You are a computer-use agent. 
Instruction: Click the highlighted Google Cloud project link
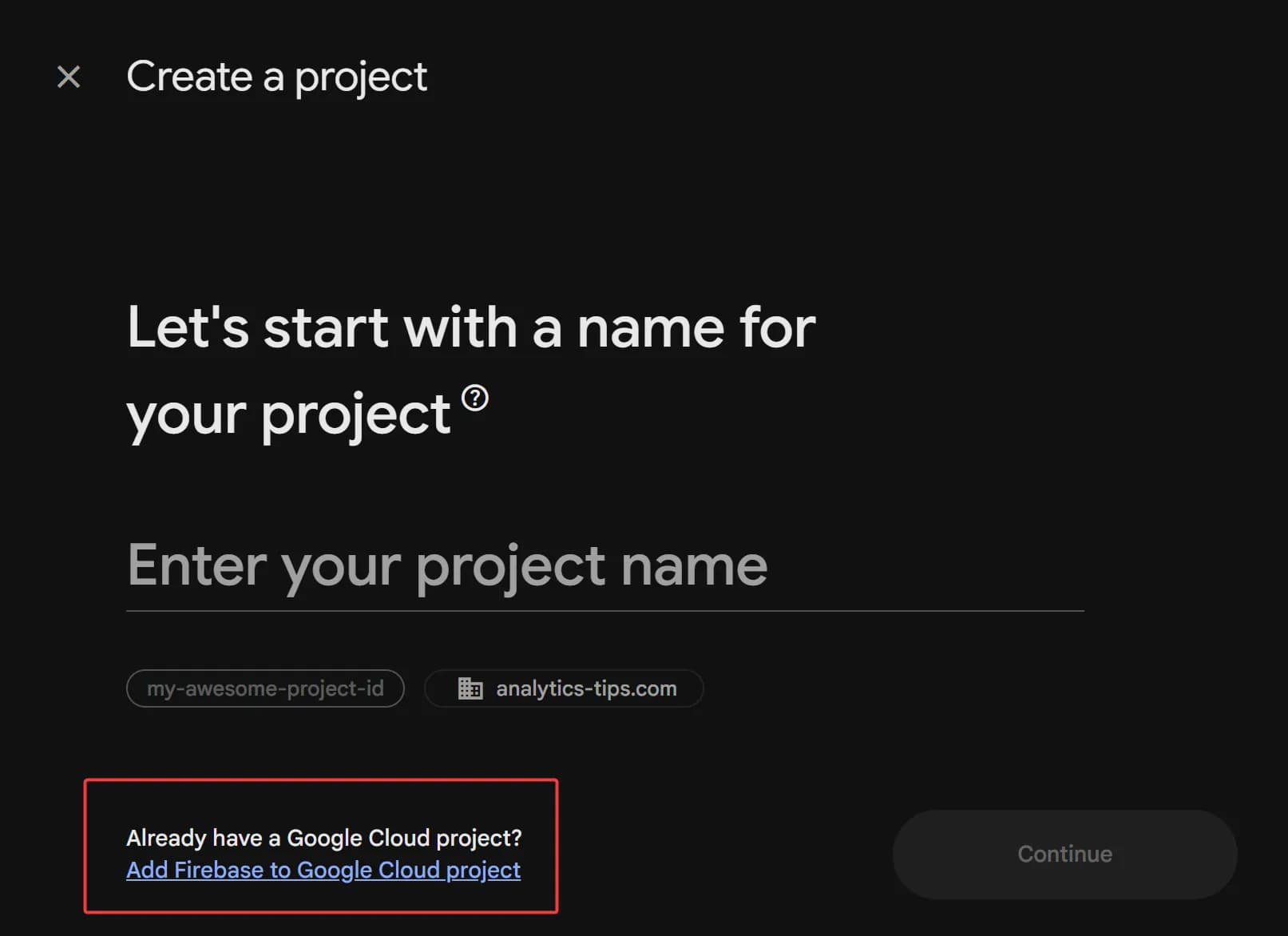pos(323,870)
